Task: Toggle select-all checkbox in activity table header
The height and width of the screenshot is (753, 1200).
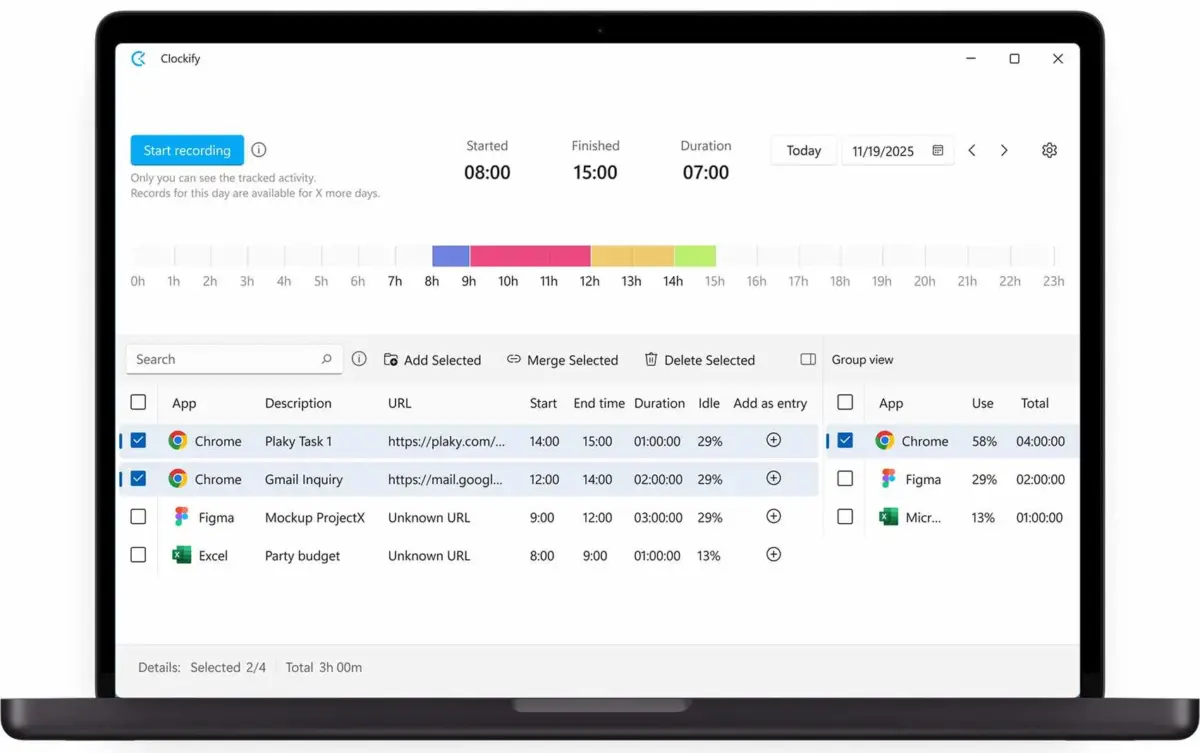Action: [138, 402]
